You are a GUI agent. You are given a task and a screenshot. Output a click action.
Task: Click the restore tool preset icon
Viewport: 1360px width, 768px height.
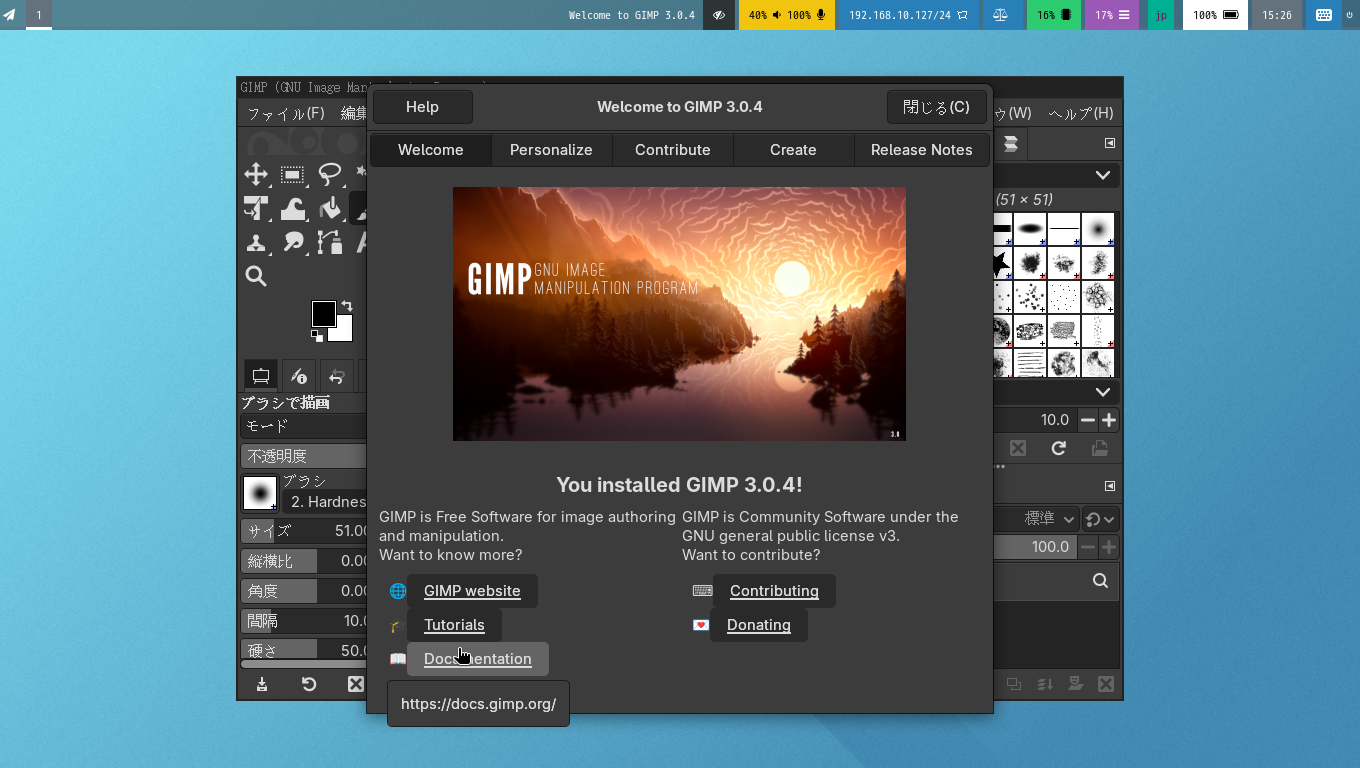pos(309,684)
